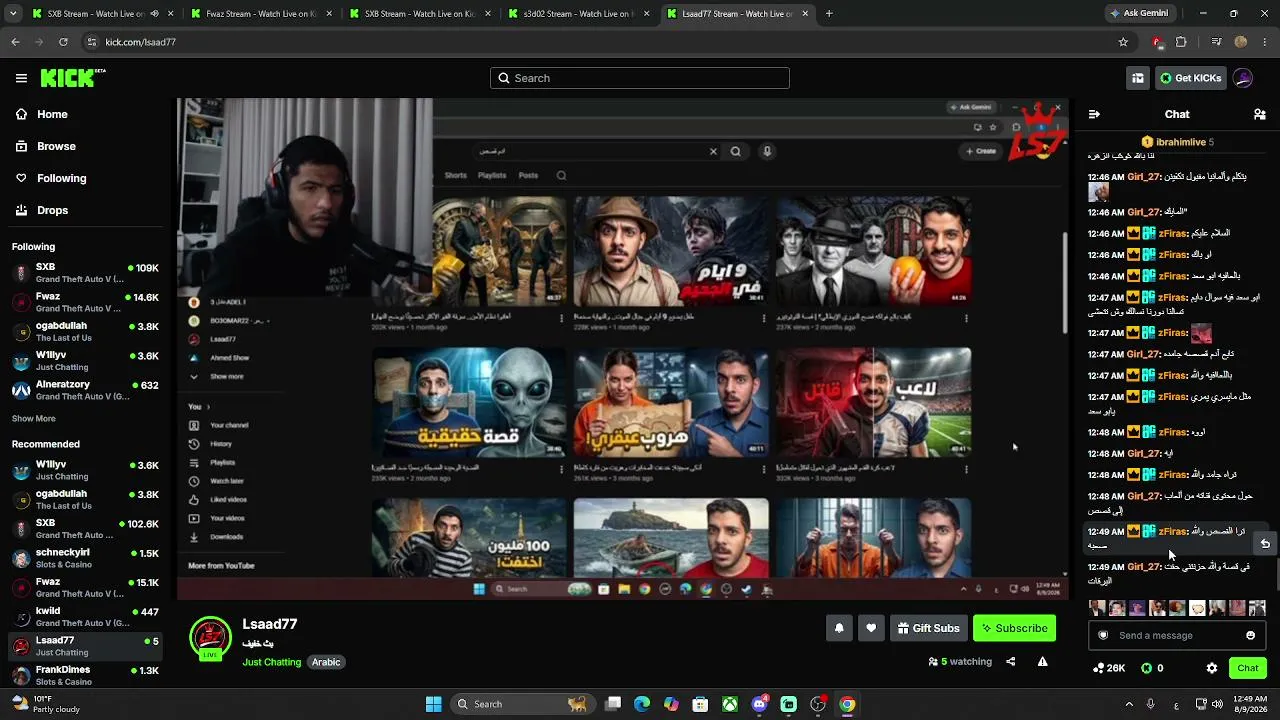Open the Chrome extensions puzzle icon
Screen dimensions: 1280x720
[1181, 42]
